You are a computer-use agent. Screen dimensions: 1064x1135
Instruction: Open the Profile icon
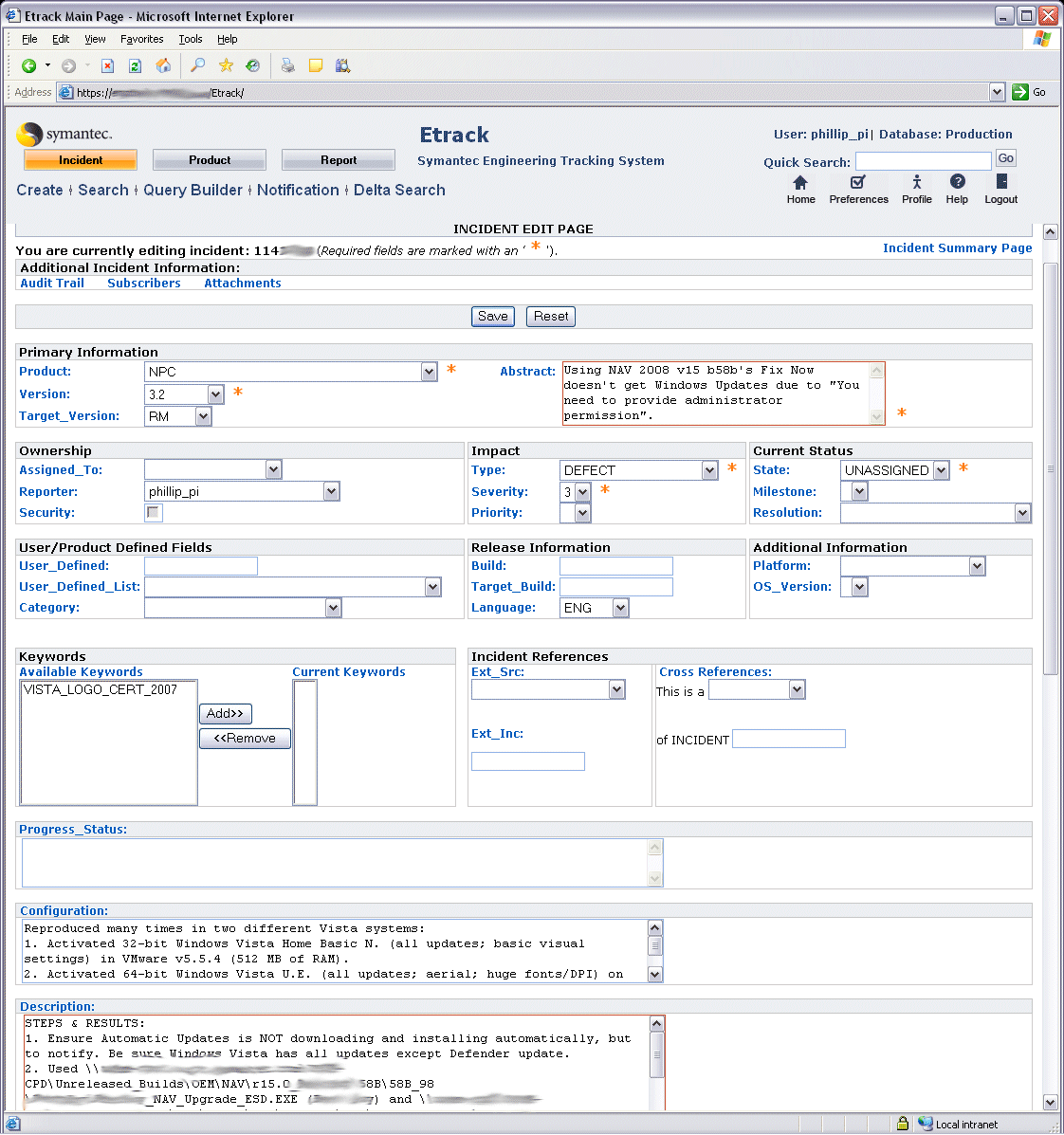[x=916, y=183]
